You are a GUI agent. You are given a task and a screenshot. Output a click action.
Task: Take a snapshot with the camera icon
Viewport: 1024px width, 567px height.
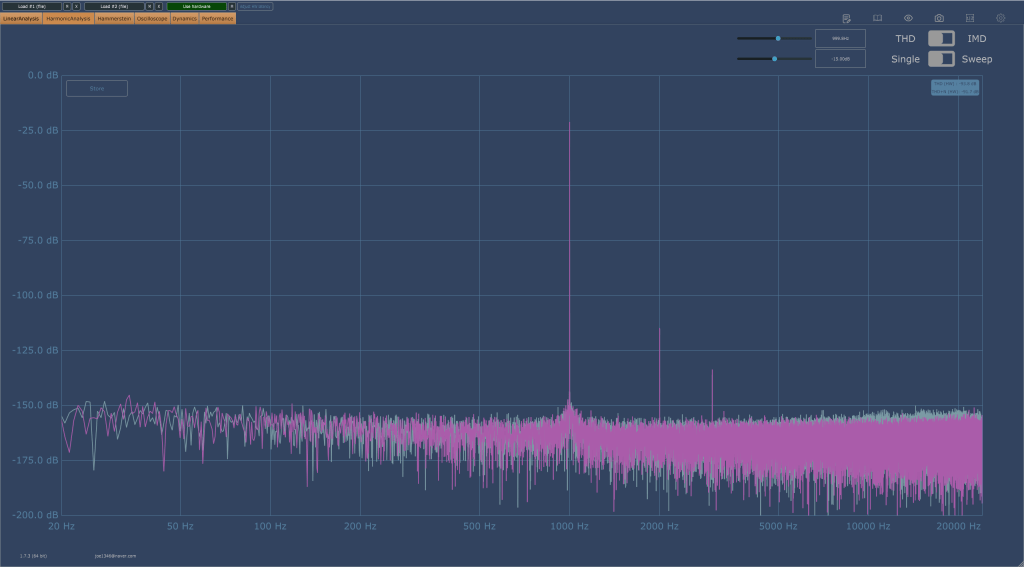point(939,18)
